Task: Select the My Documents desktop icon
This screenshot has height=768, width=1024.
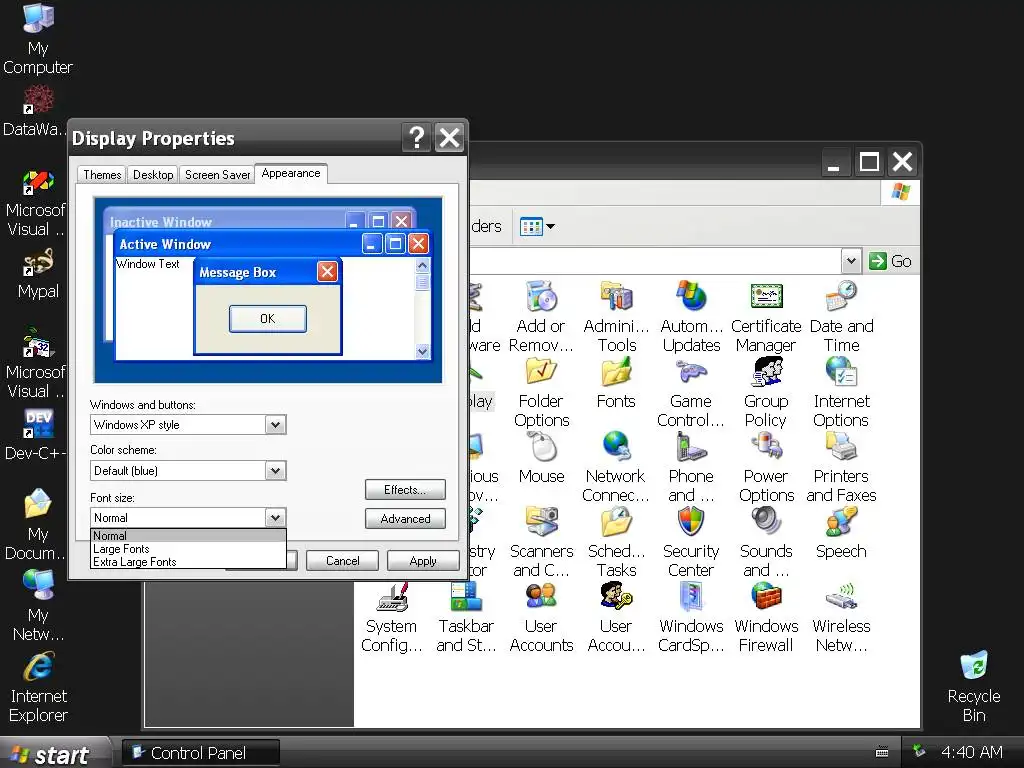Action: pyautogui.click(x=36, y=525)
